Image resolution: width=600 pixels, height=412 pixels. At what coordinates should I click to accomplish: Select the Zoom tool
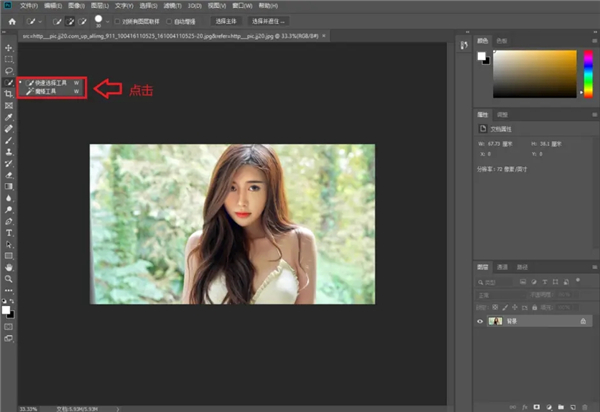8,279
